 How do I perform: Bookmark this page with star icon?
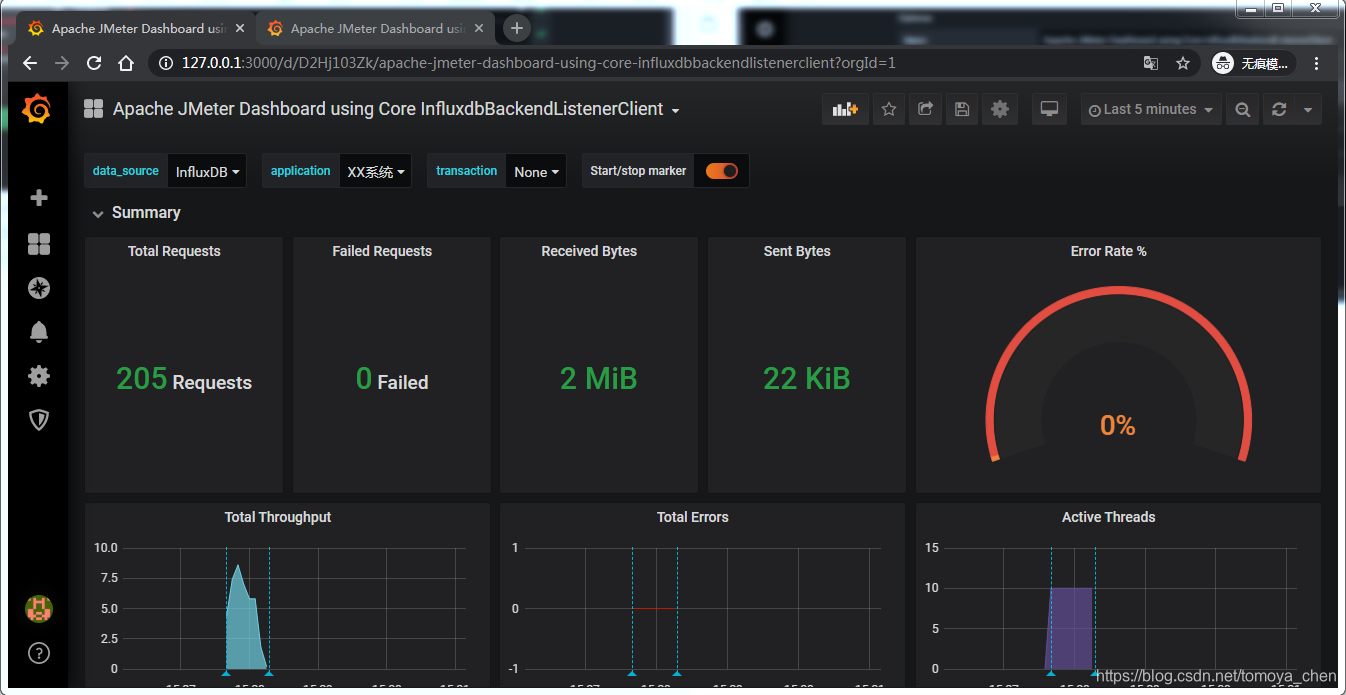tap(1183, 63)
